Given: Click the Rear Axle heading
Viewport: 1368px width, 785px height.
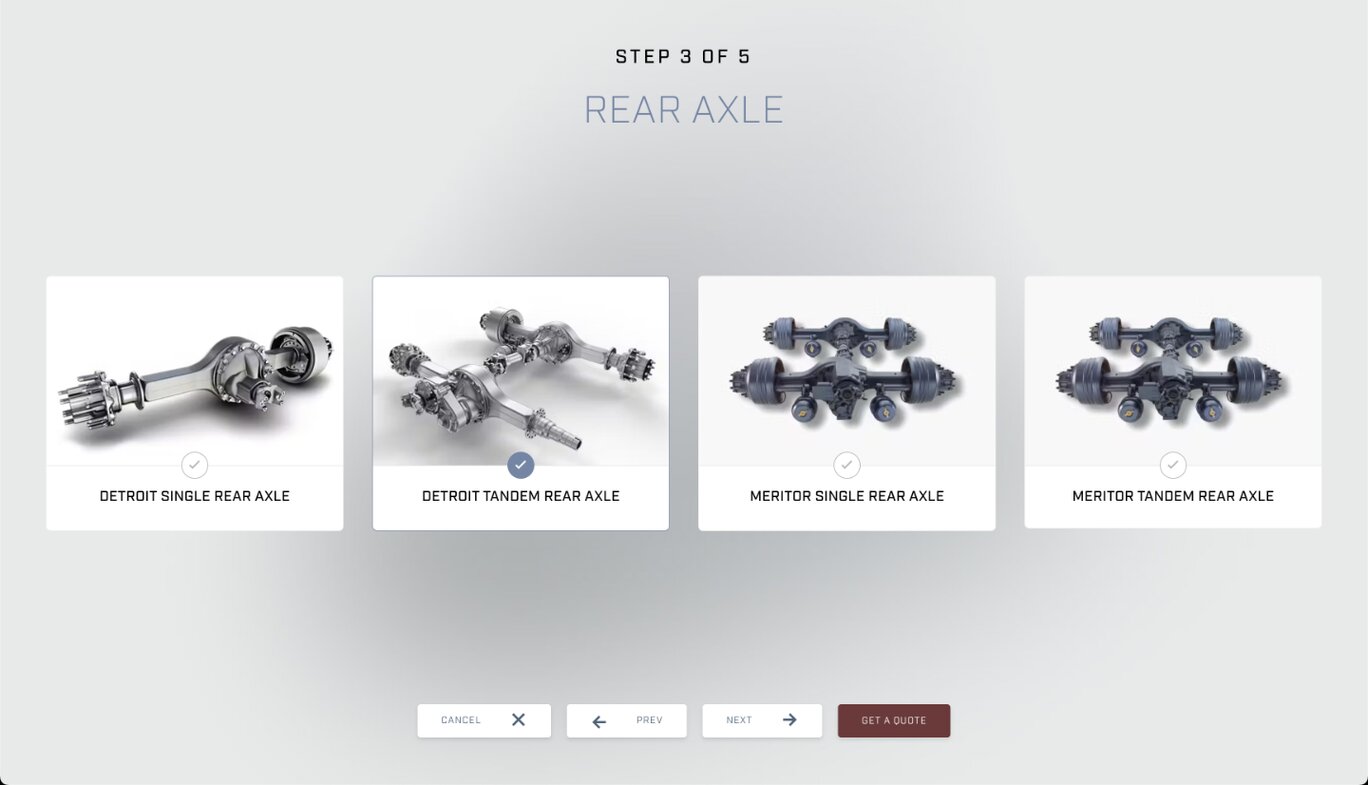Looking at the screenshot, I should [x=684, y=110].
